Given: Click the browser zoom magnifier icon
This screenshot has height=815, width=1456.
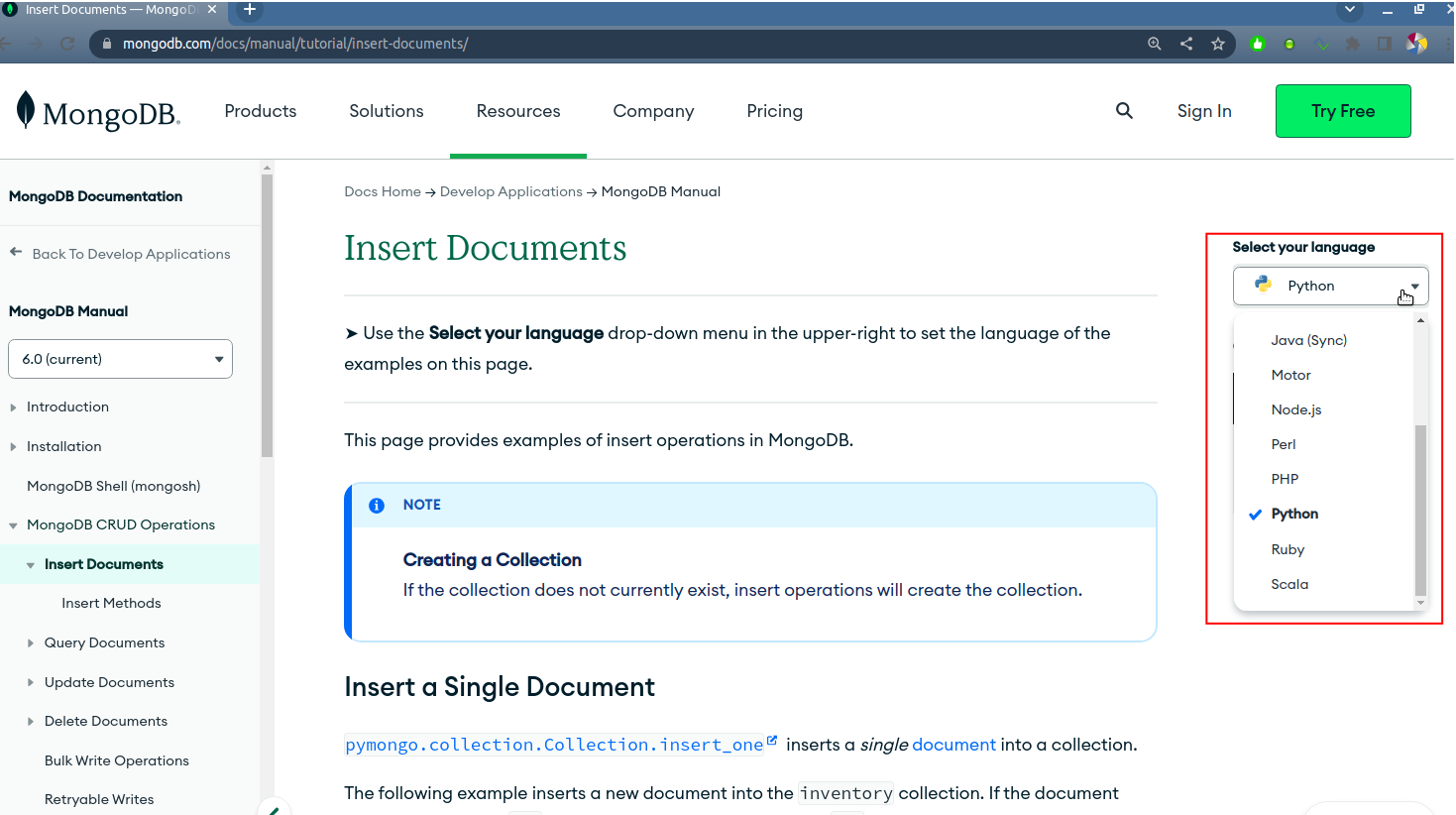Looking at the screenshot, I should tap(1155, 44).
